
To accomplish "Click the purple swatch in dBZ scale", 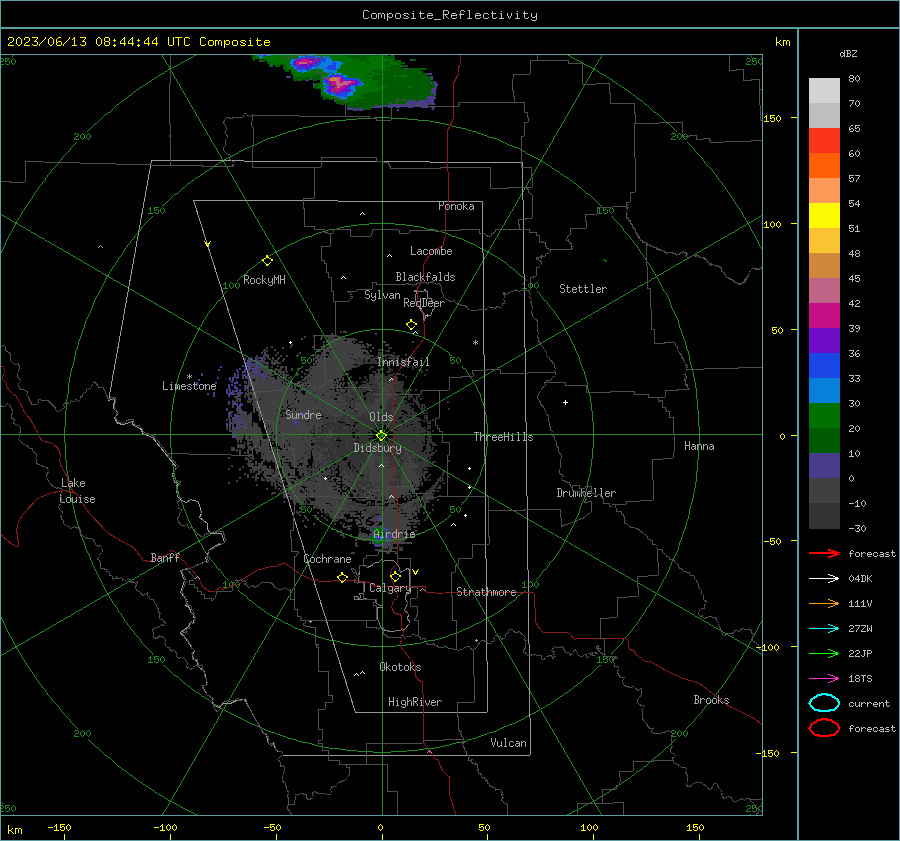I will (824, 340).
